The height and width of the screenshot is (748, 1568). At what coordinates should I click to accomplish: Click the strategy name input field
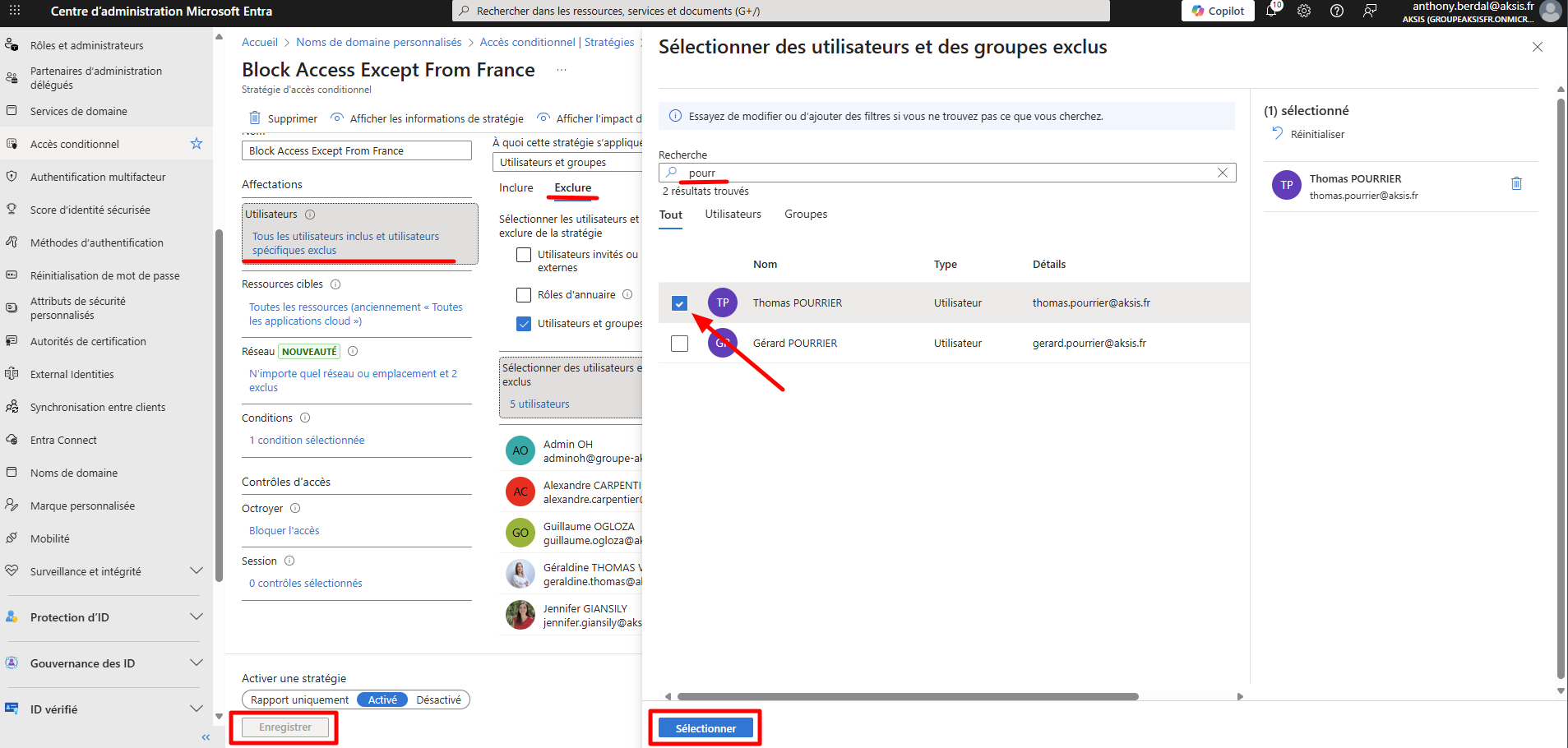357,150
